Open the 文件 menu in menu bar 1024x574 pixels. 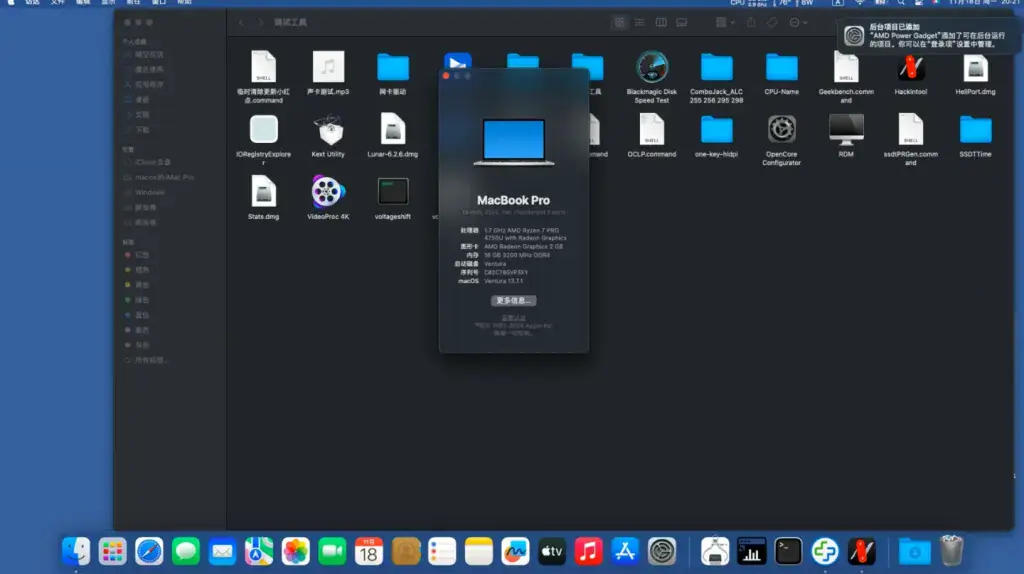57,3
